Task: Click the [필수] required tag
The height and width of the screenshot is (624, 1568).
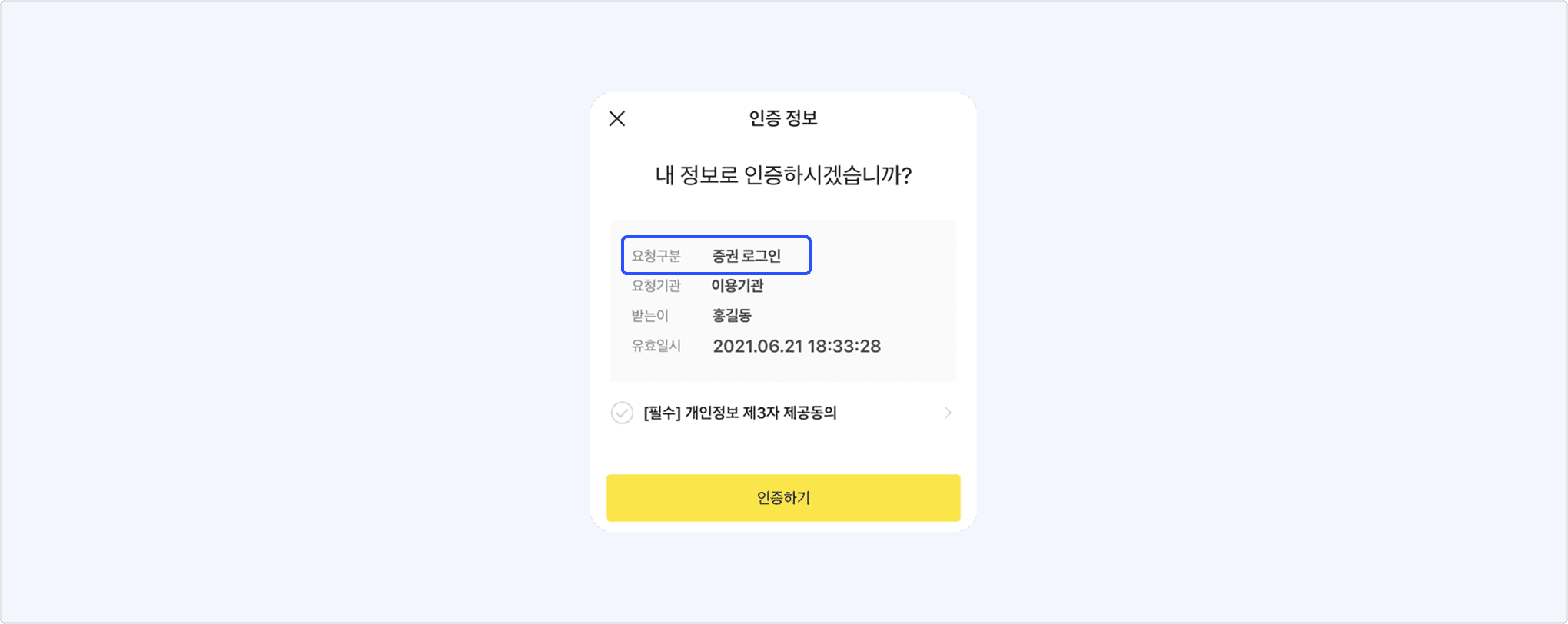Action: [662, 413]
